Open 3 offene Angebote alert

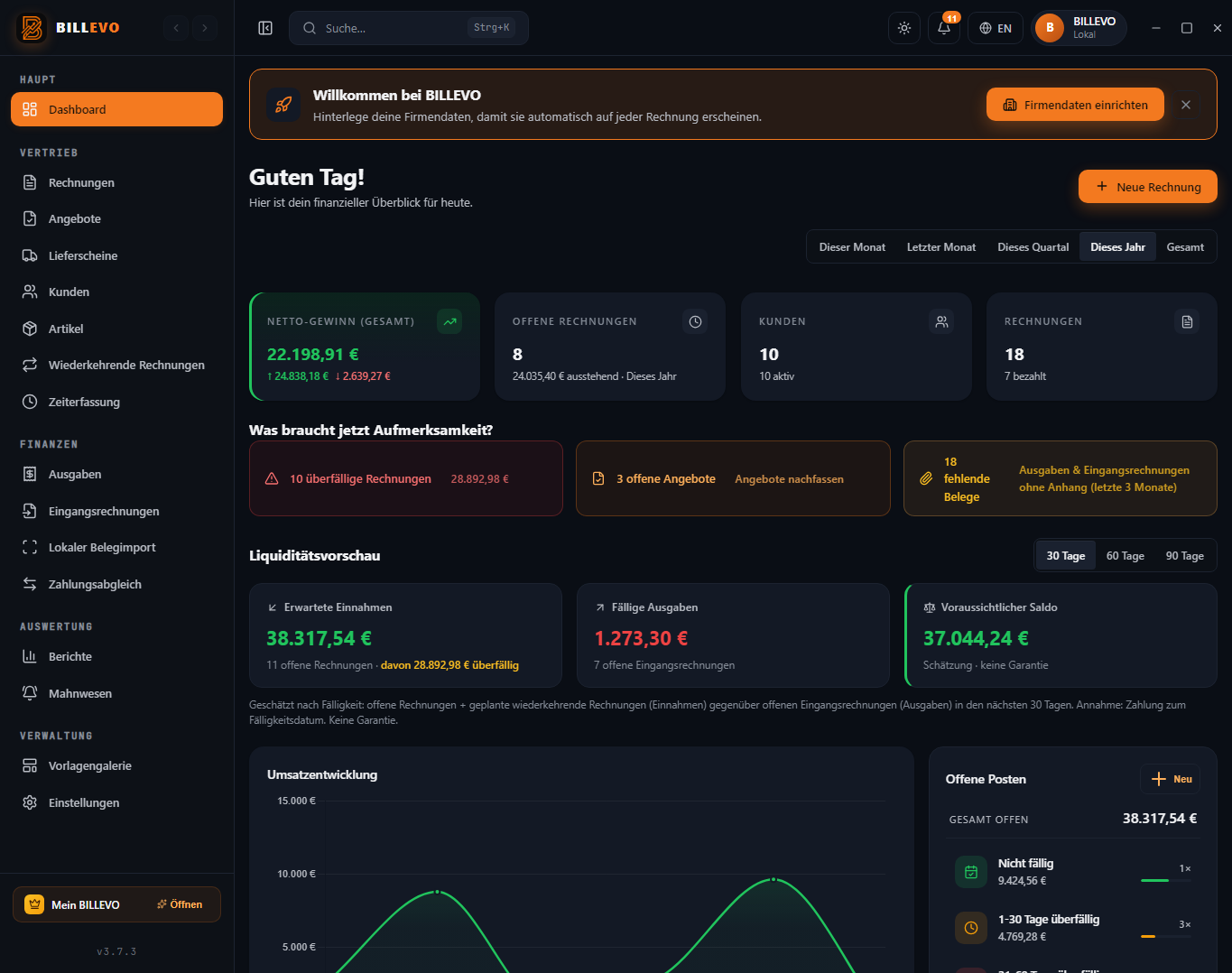click(x=733, y=478)
